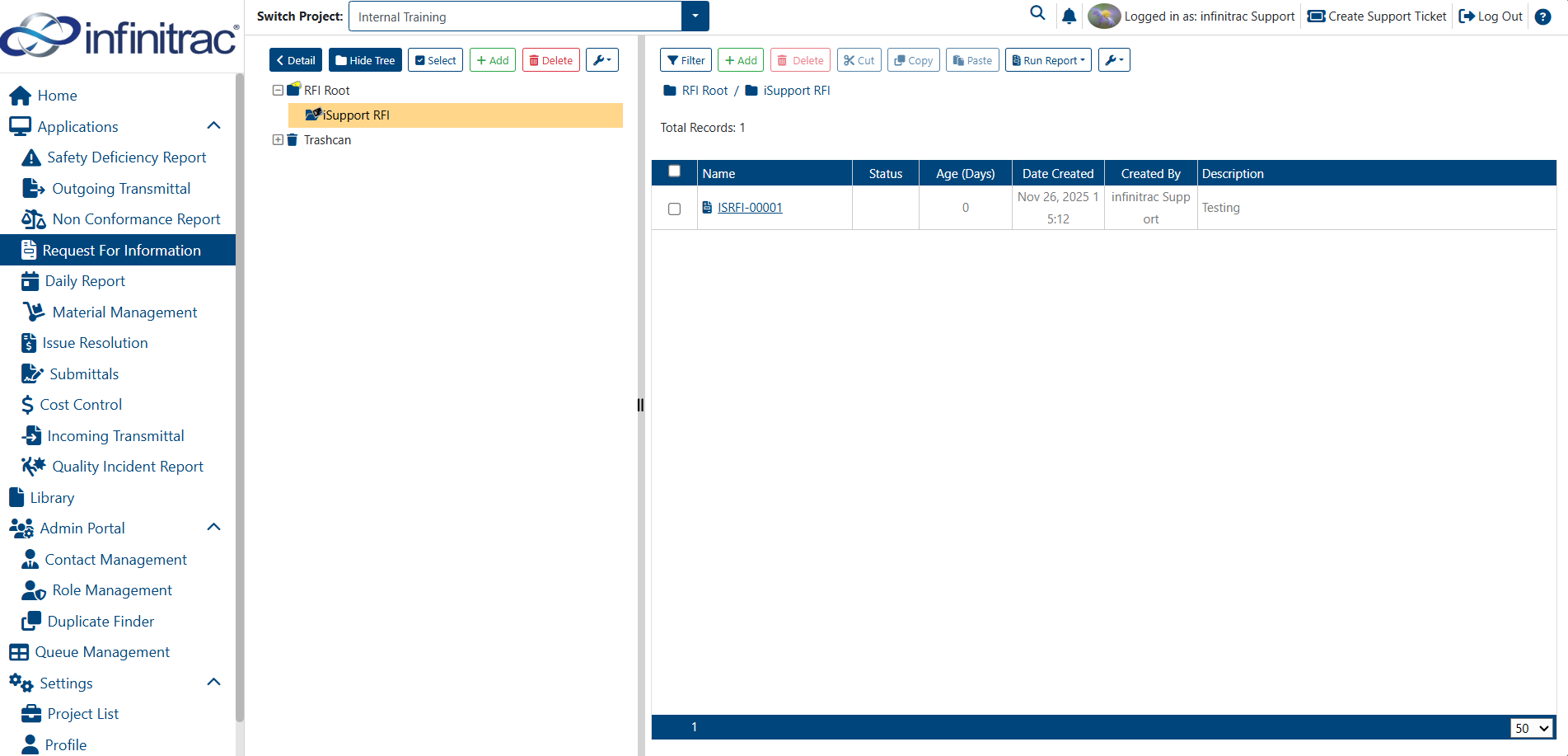Click the ISRFI-00001 document icon
The width and height of the screenshot is (1568, 756).
coord(707,208)
